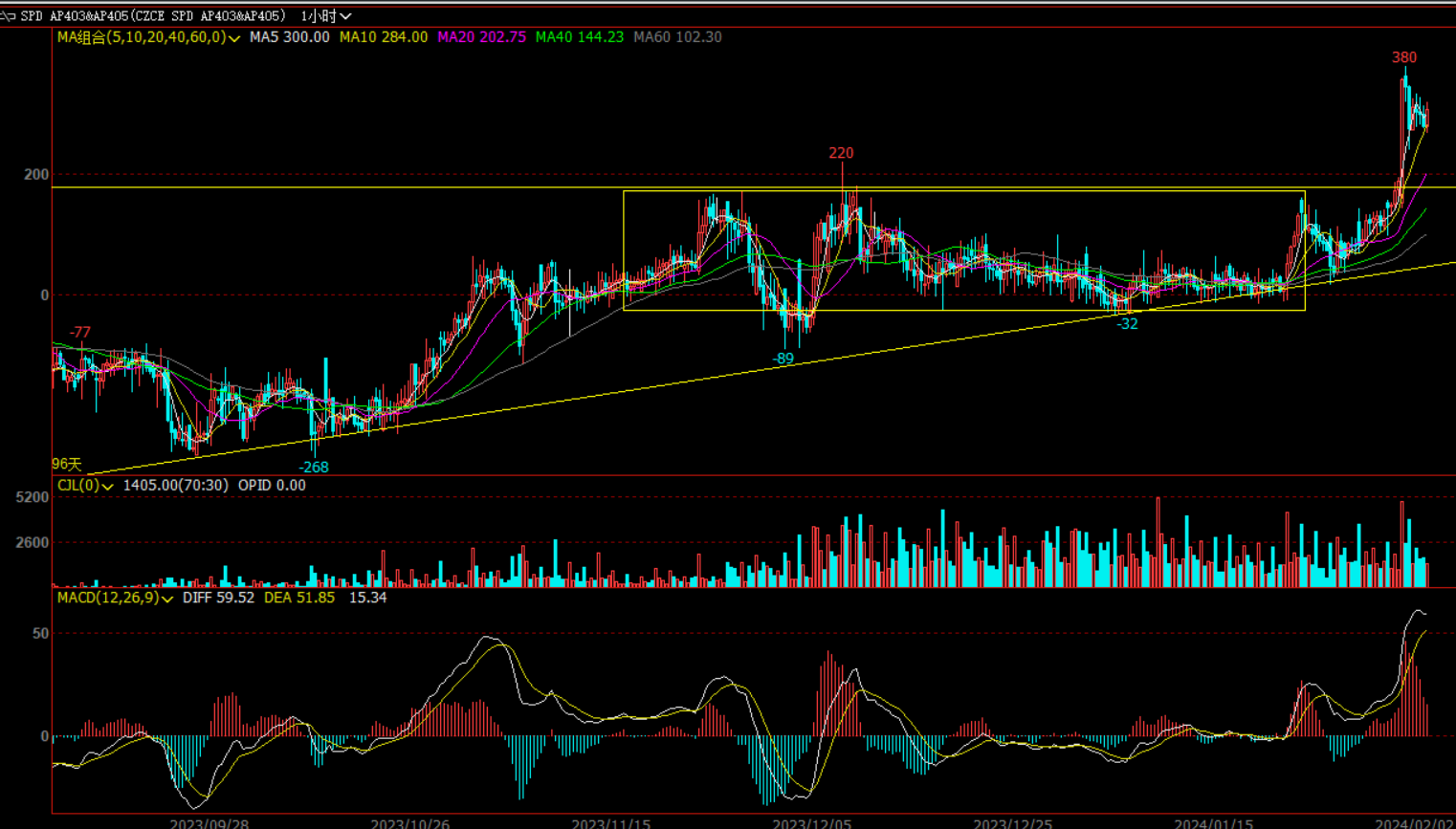Image resolution: width=1456 pixels, height=829 pixels.
Task: Click the 96天 duration label
Action: [x=67, y=465]
